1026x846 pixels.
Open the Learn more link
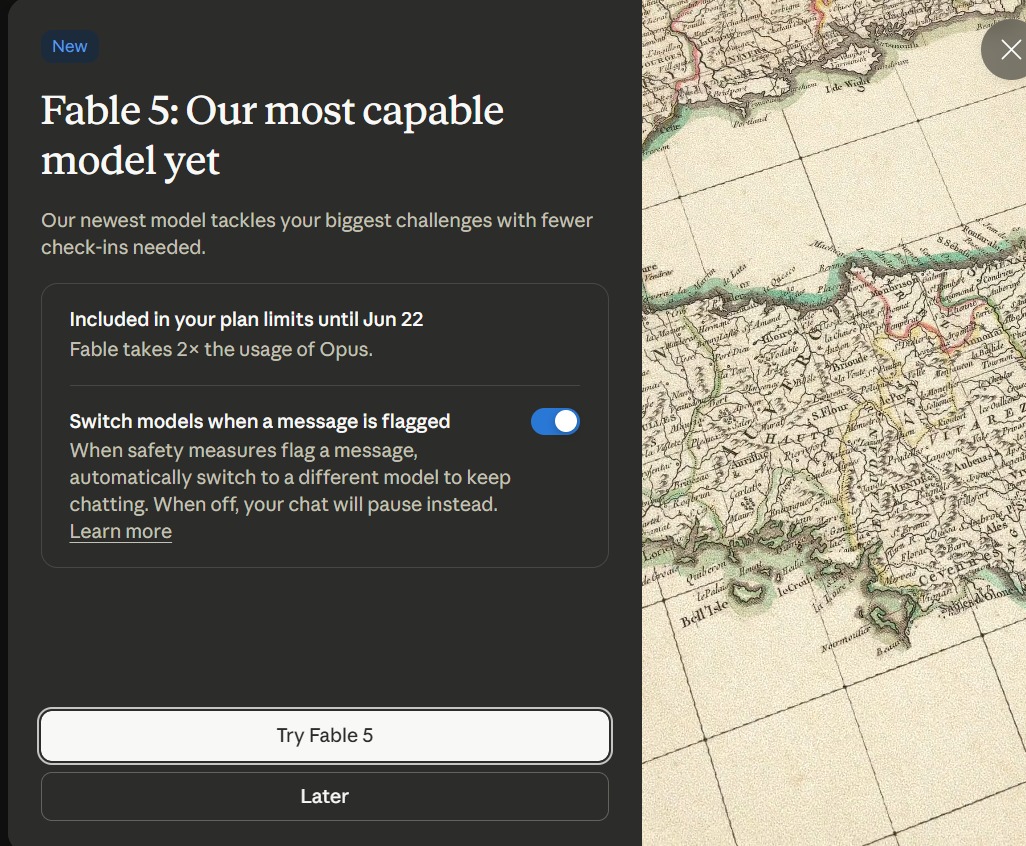point(120,531)
